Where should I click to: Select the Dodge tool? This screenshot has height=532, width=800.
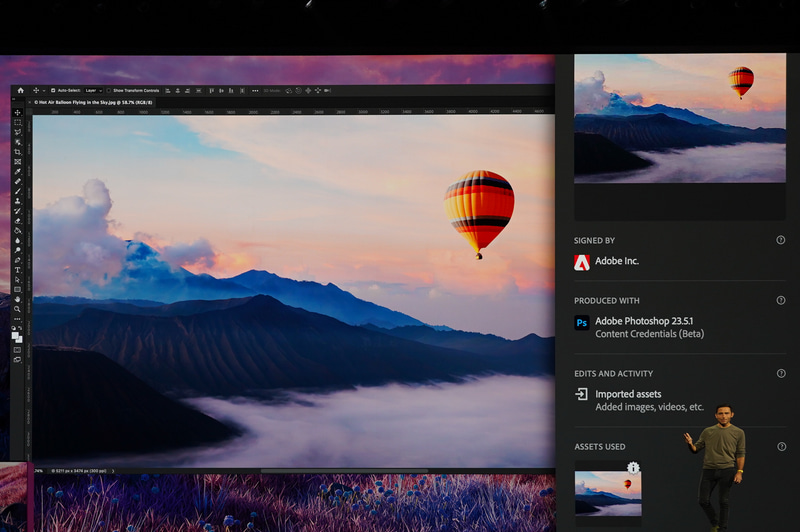coord(17,250)
